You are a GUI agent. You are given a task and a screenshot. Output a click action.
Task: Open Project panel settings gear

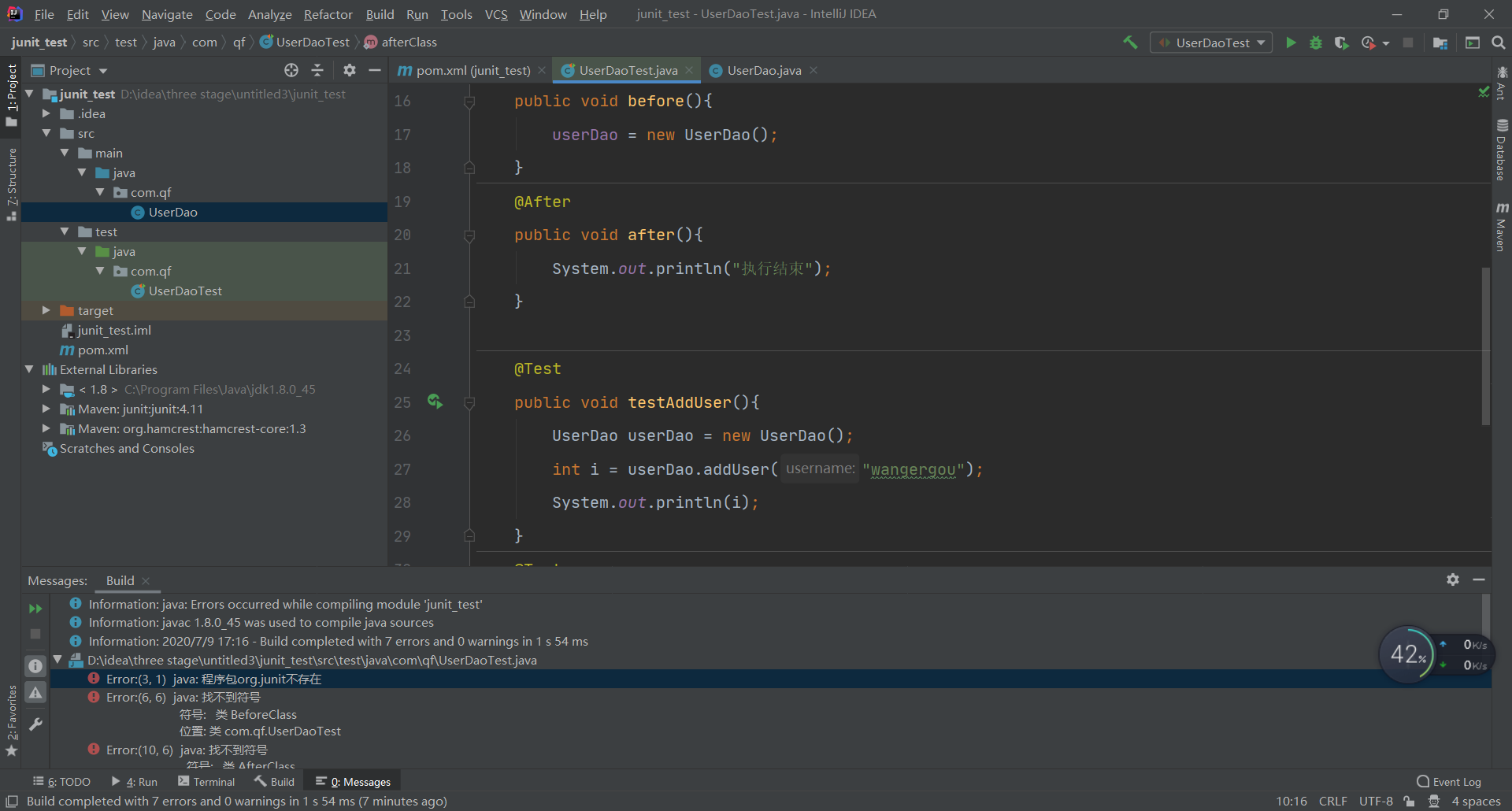click(x=350, y=70)
